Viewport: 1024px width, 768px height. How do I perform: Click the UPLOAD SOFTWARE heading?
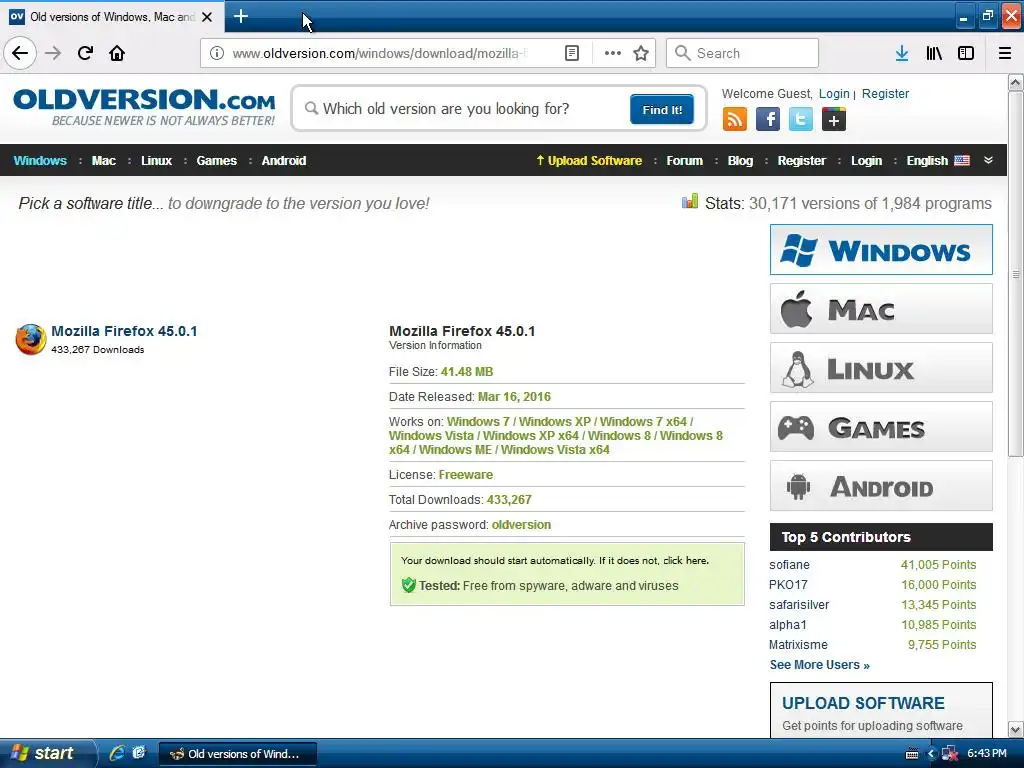tap(863, 703)
